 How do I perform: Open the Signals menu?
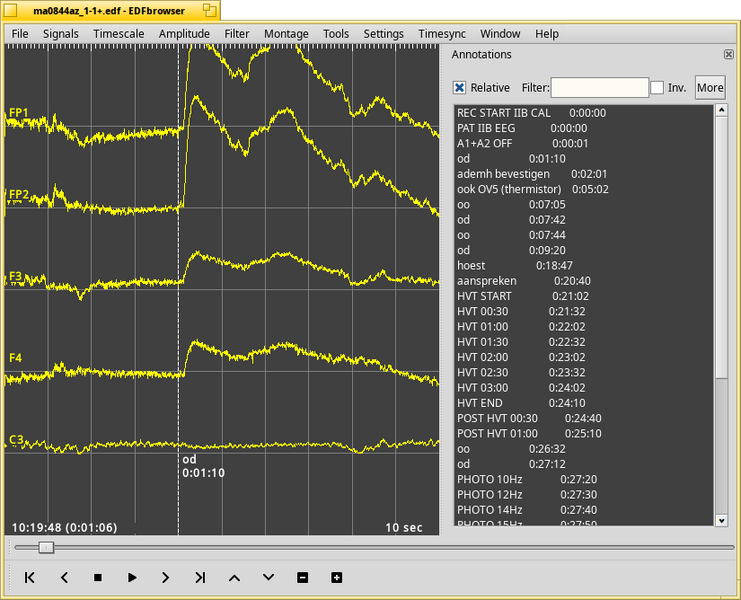60,34
